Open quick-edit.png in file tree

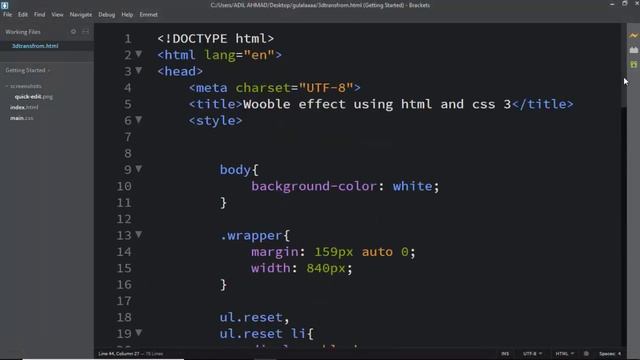[x=33, y=97]
